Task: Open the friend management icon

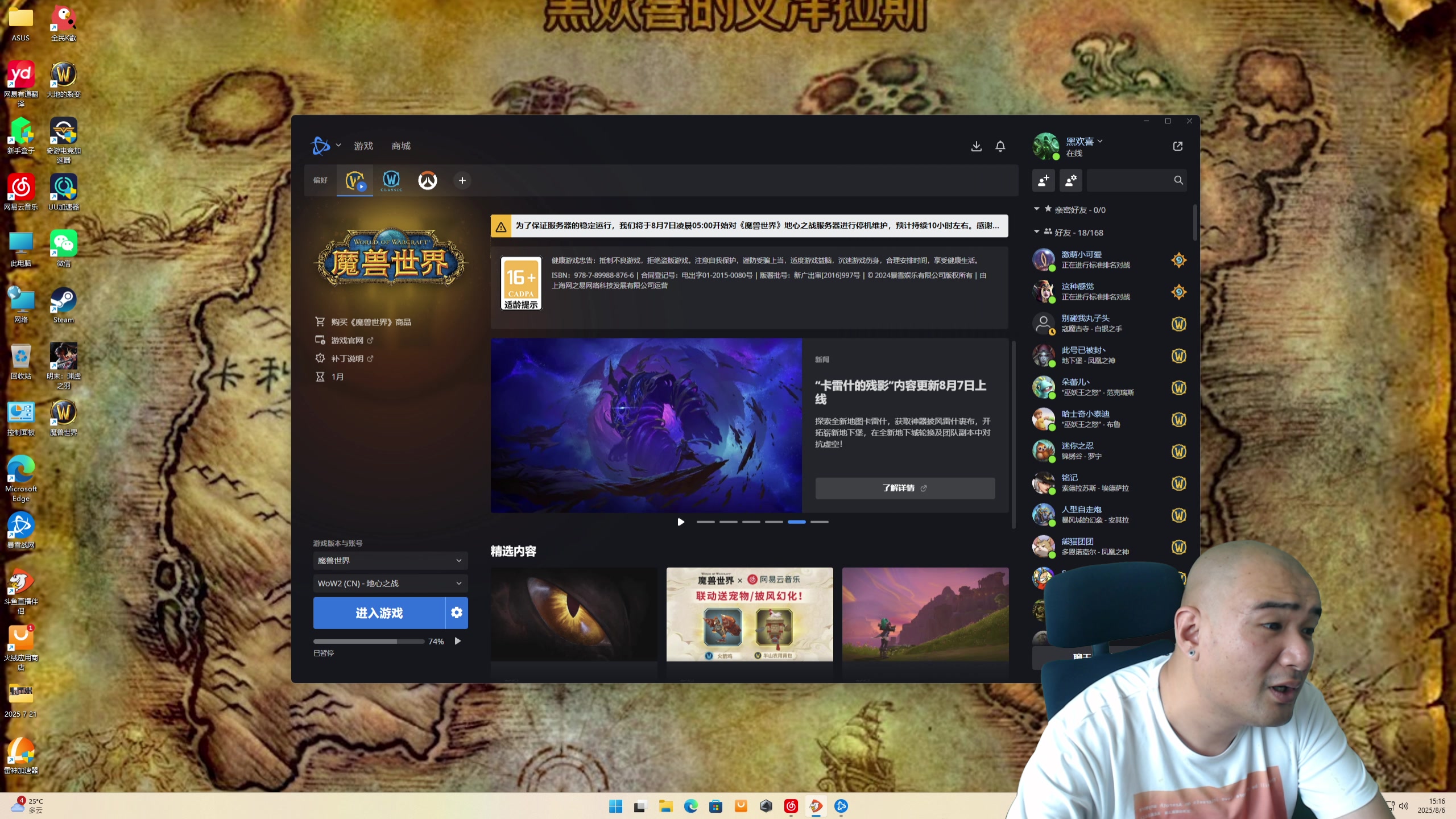Action: 1070,180
